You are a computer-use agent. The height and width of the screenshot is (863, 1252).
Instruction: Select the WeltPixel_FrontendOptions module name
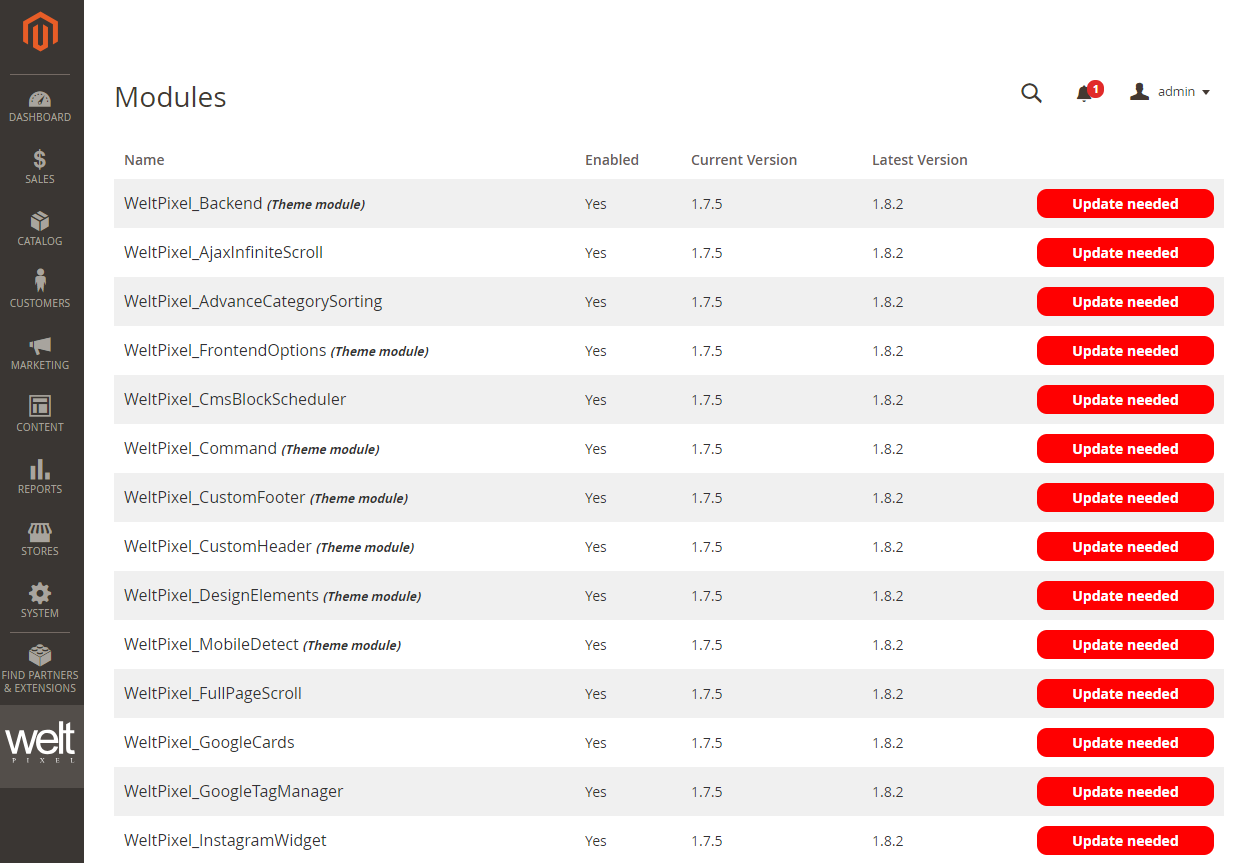(225, 350)
